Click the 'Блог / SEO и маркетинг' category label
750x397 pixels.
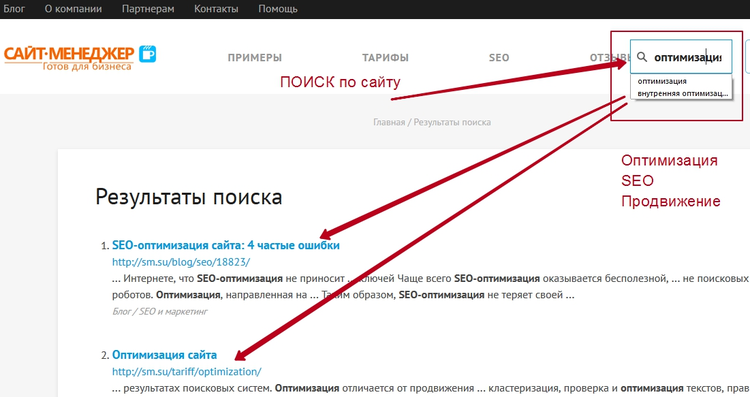160,311
